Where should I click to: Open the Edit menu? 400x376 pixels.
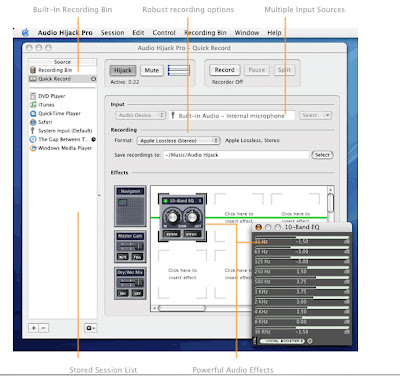pos(138,33)
